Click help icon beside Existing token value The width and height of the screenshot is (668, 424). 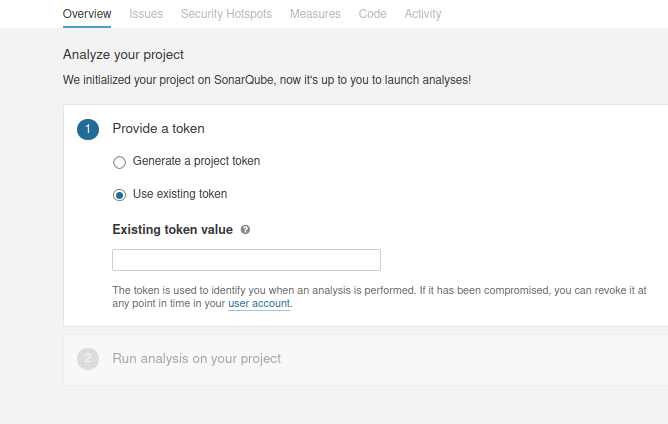point(246,230)
